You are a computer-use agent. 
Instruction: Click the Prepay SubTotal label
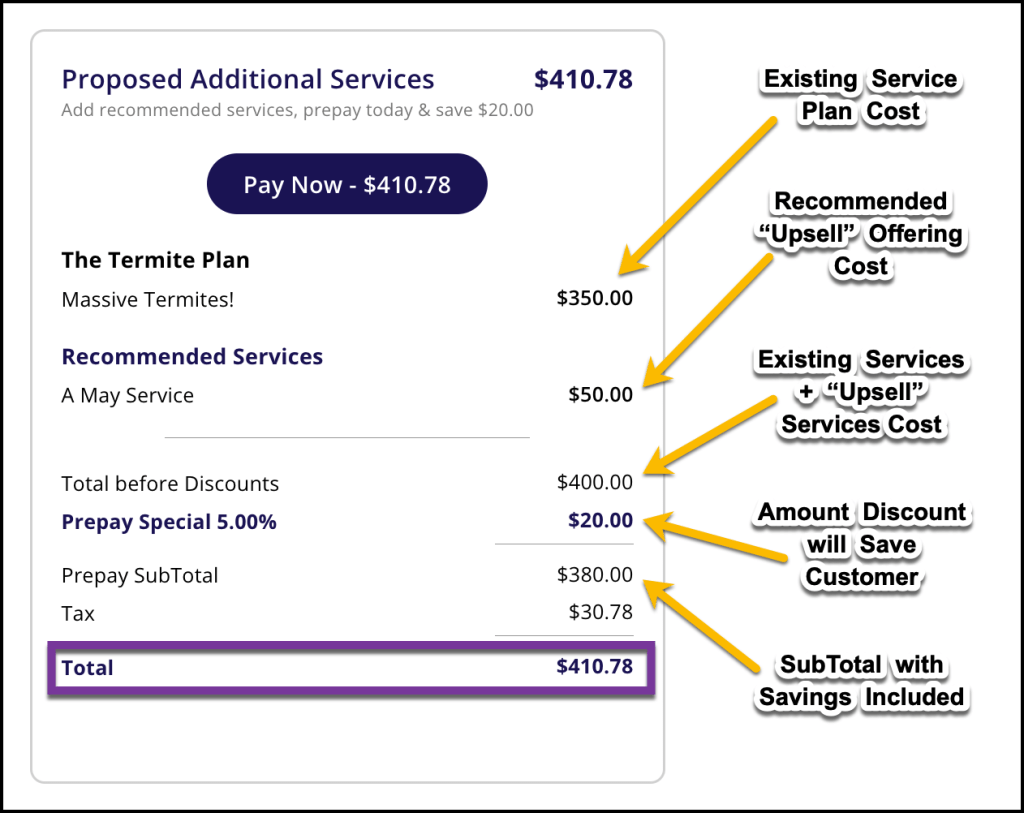pos(139,576)
